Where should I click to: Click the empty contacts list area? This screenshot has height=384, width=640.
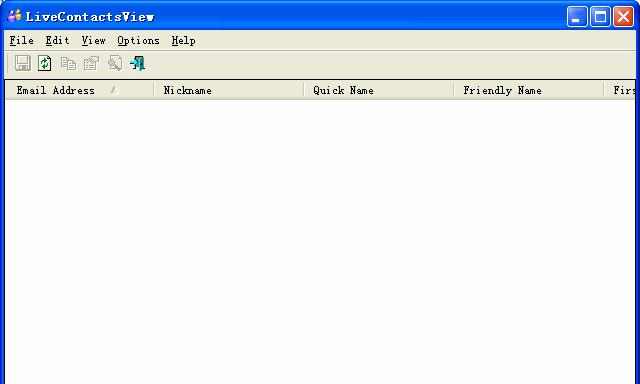point(320,242)
